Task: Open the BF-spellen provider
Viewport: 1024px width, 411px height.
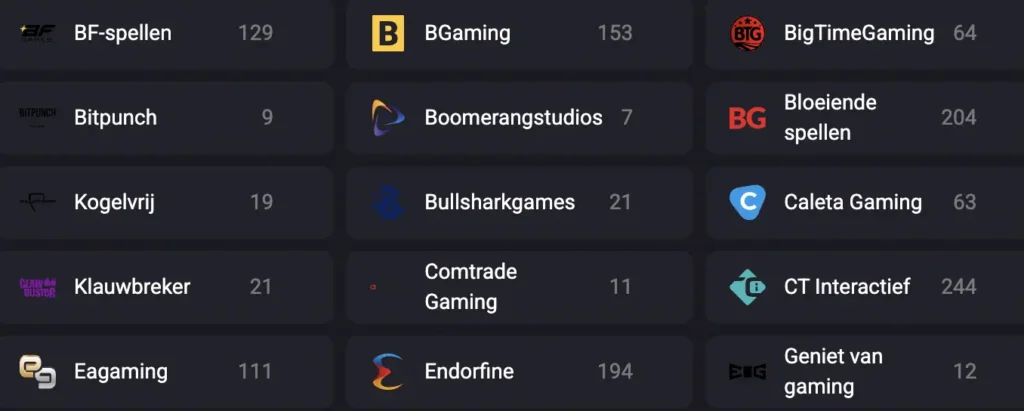Action: pos(122,33)
